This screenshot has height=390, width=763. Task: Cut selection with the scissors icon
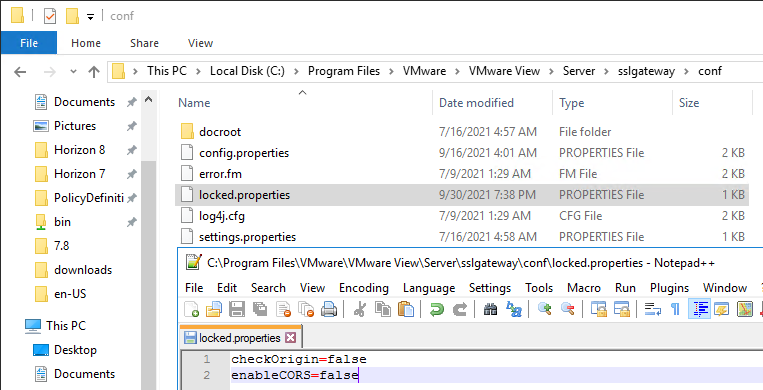click(360, 309)
